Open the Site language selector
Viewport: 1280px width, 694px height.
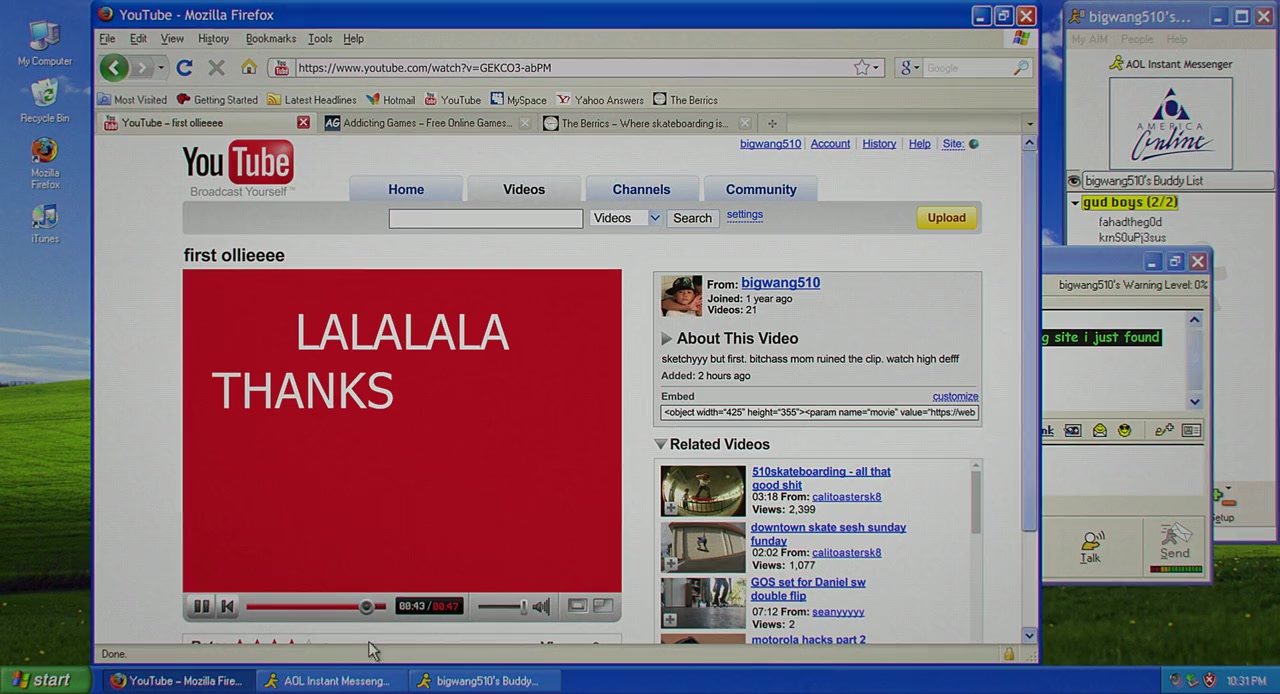[x=960, y=144]
